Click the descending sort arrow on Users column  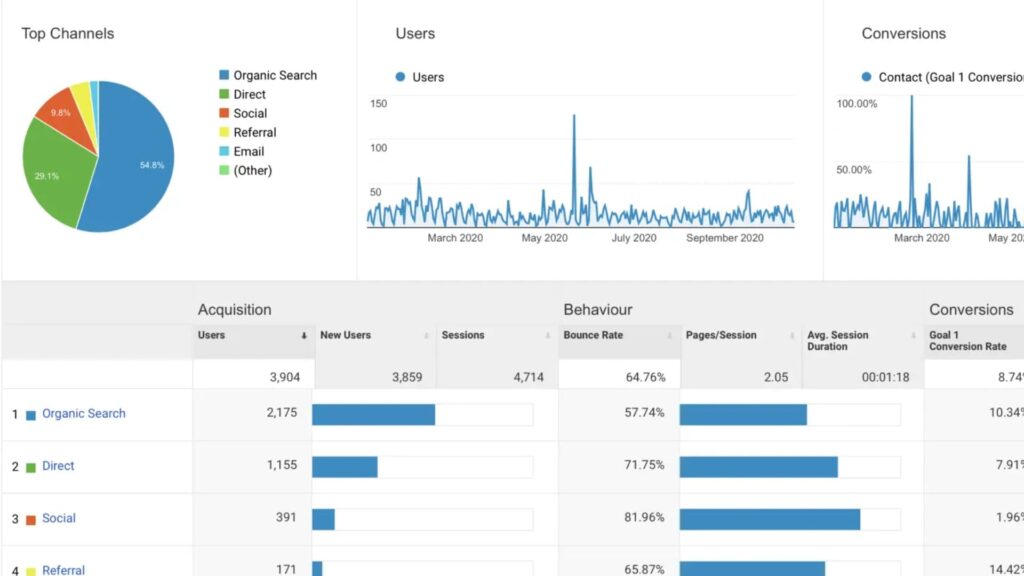tap(304, 334)
